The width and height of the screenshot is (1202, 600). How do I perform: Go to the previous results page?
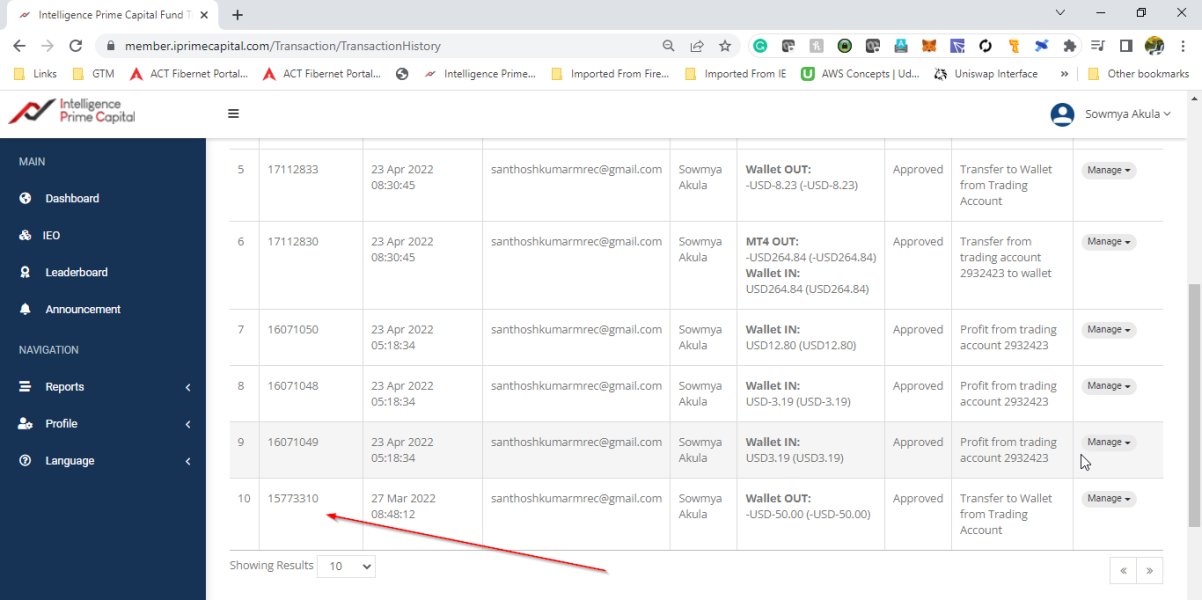coord(1123,570)
